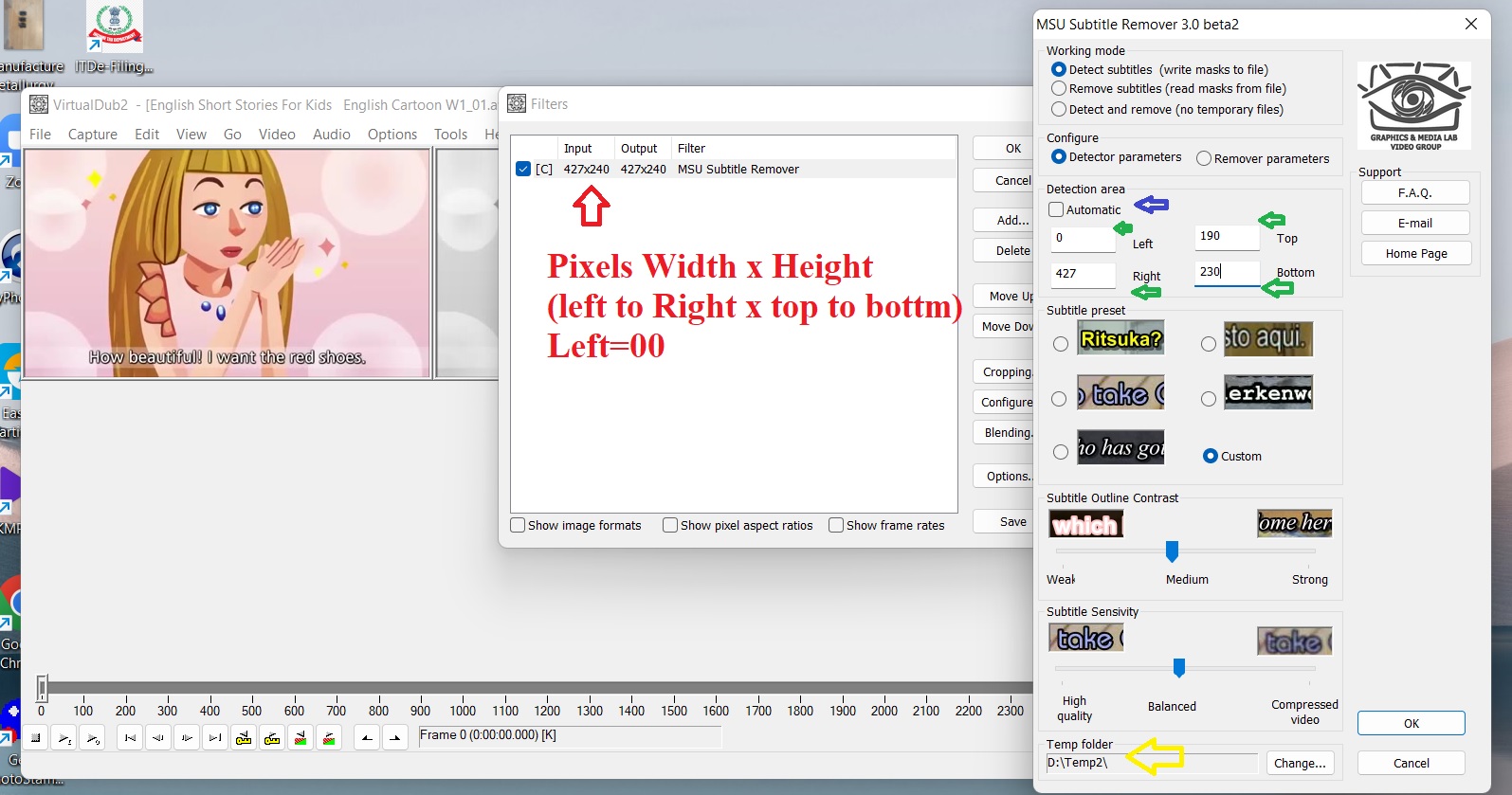Enable the Automatic detection area checkbox
This screenshot has width=1512, height=795.
(x=1056, y=209)
